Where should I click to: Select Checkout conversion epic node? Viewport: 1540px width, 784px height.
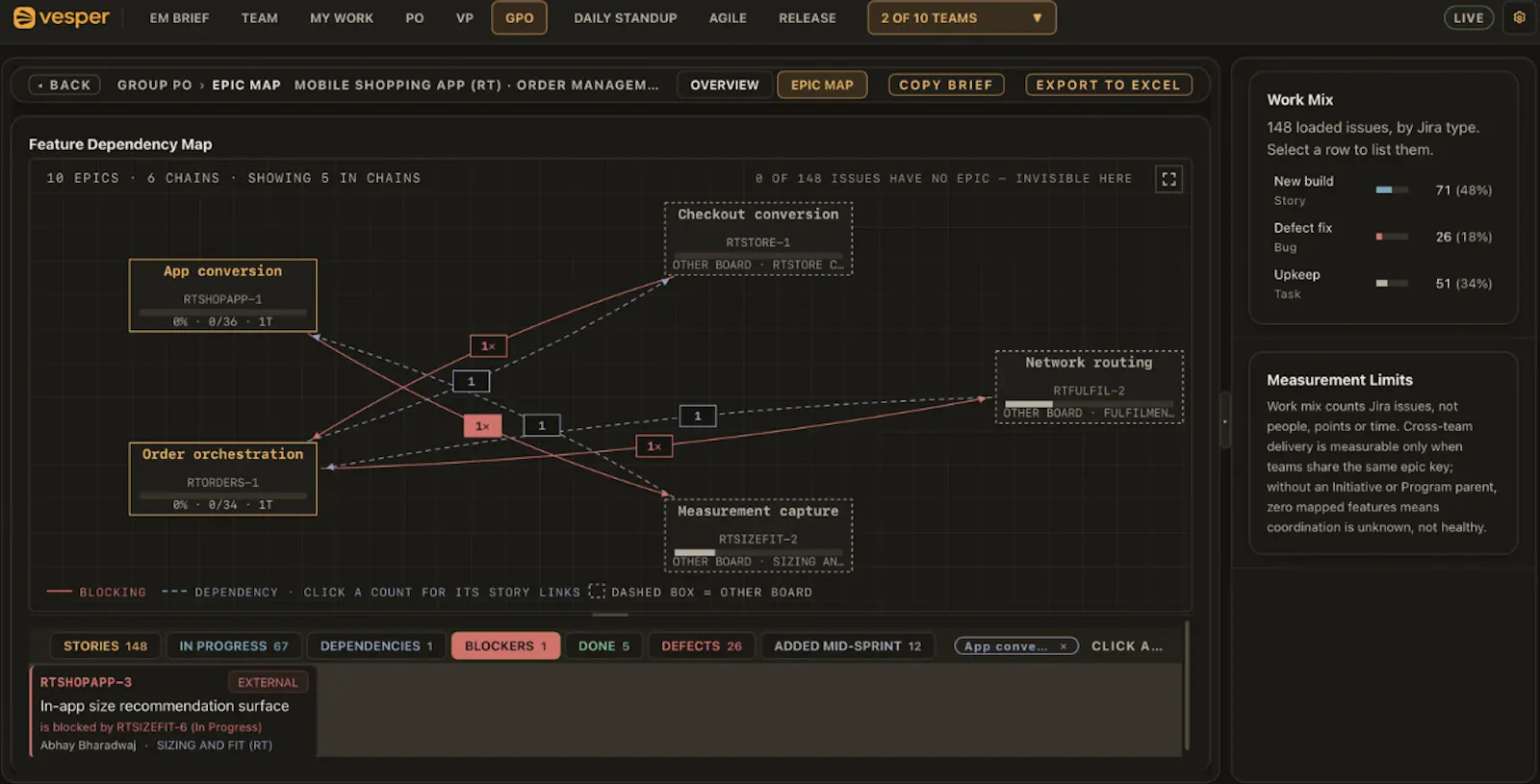(x=758, y=239)
